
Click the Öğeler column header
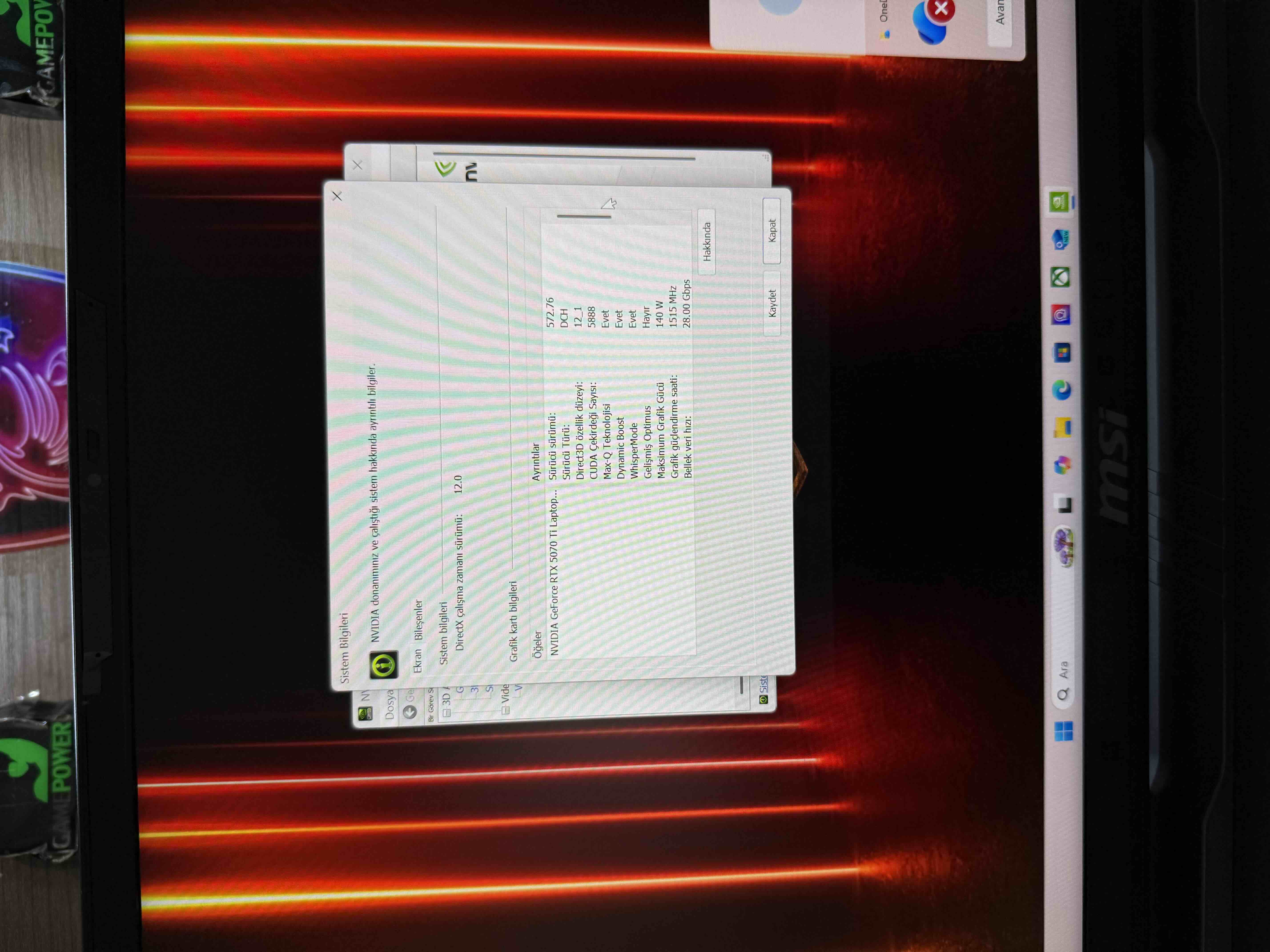tap(537, 644)
